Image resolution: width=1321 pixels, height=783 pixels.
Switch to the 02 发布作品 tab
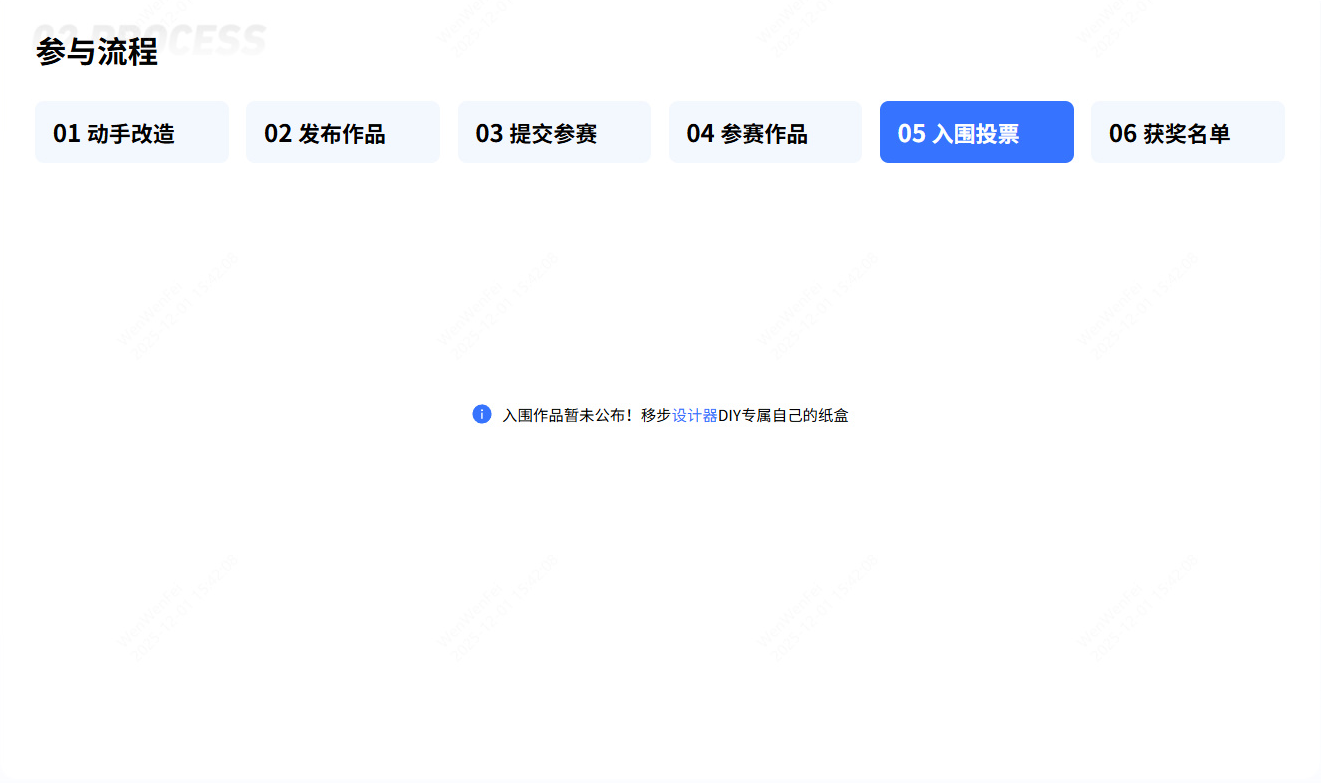pyautogui.click(x=342, y=132)
